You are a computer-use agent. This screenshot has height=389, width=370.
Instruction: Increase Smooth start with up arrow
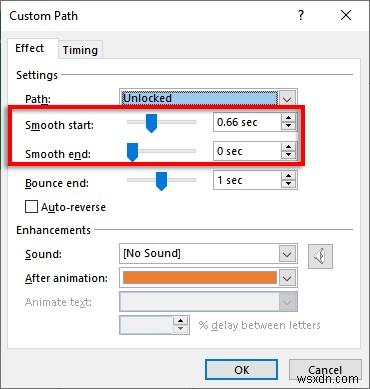tap(288, 118)
